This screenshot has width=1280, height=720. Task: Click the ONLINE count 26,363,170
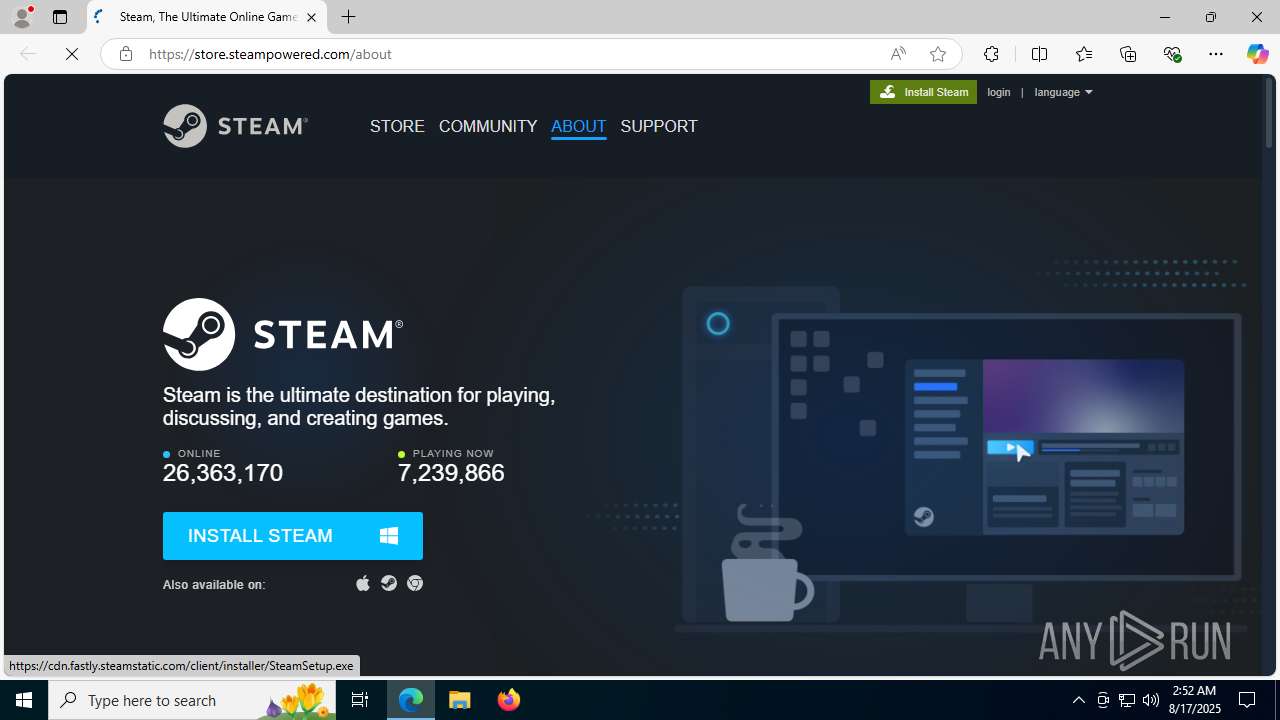point(223,473)
